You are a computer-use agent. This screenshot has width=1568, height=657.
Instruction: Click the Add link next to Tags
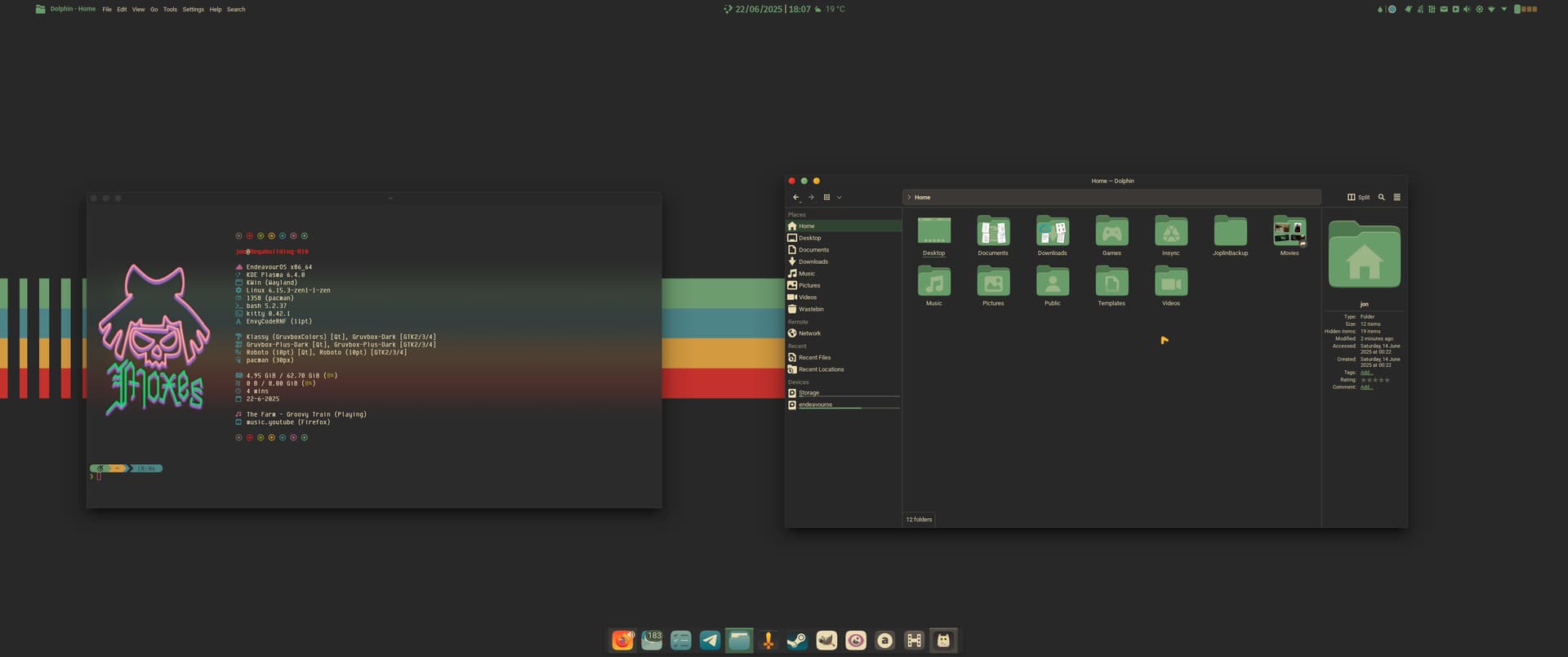pyautogui.click(x=1365, y=373)
